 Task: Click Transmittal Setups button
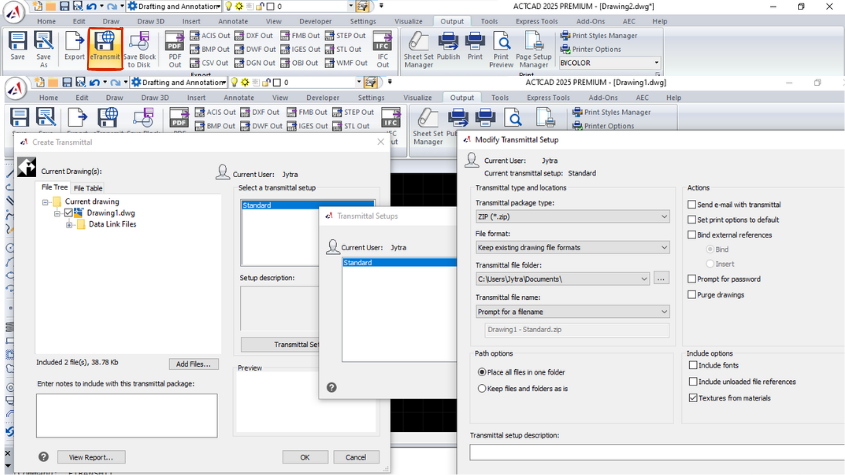[x=280, y=345]
